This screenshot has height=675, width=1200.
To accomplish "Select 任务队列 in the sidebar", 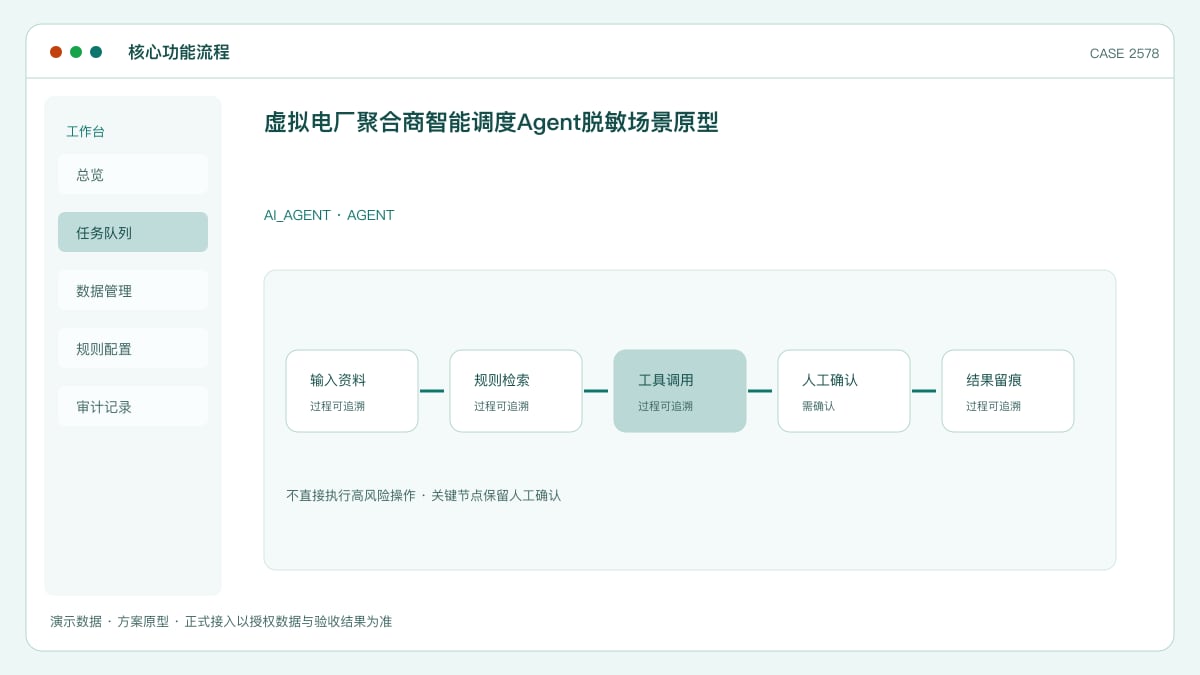I will [133, 232].
